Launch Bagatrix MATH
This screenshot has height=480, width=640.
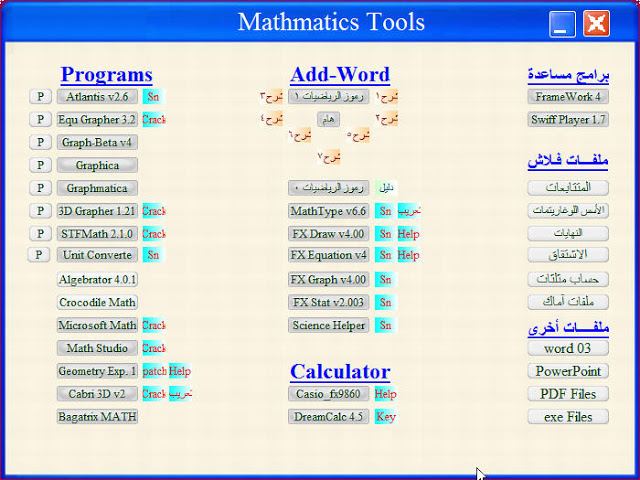pos(97,417)
